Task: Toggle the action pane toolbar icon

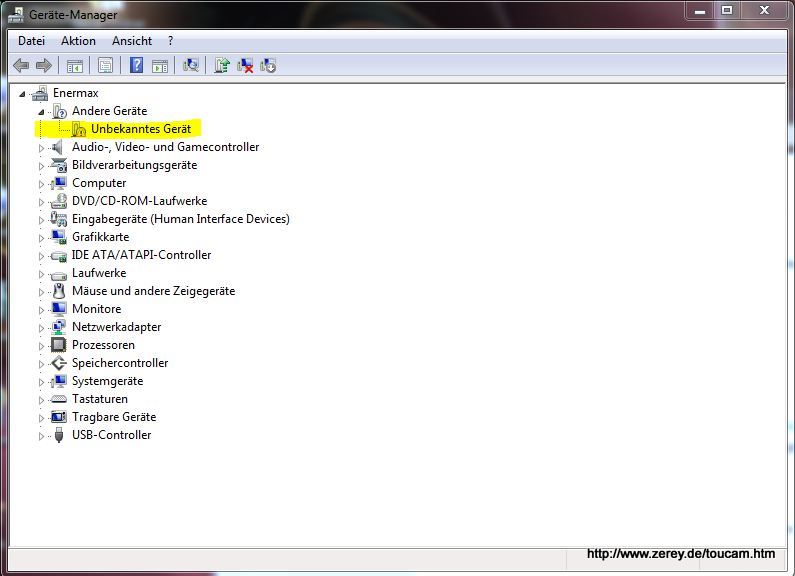Action: click(160, 65)
